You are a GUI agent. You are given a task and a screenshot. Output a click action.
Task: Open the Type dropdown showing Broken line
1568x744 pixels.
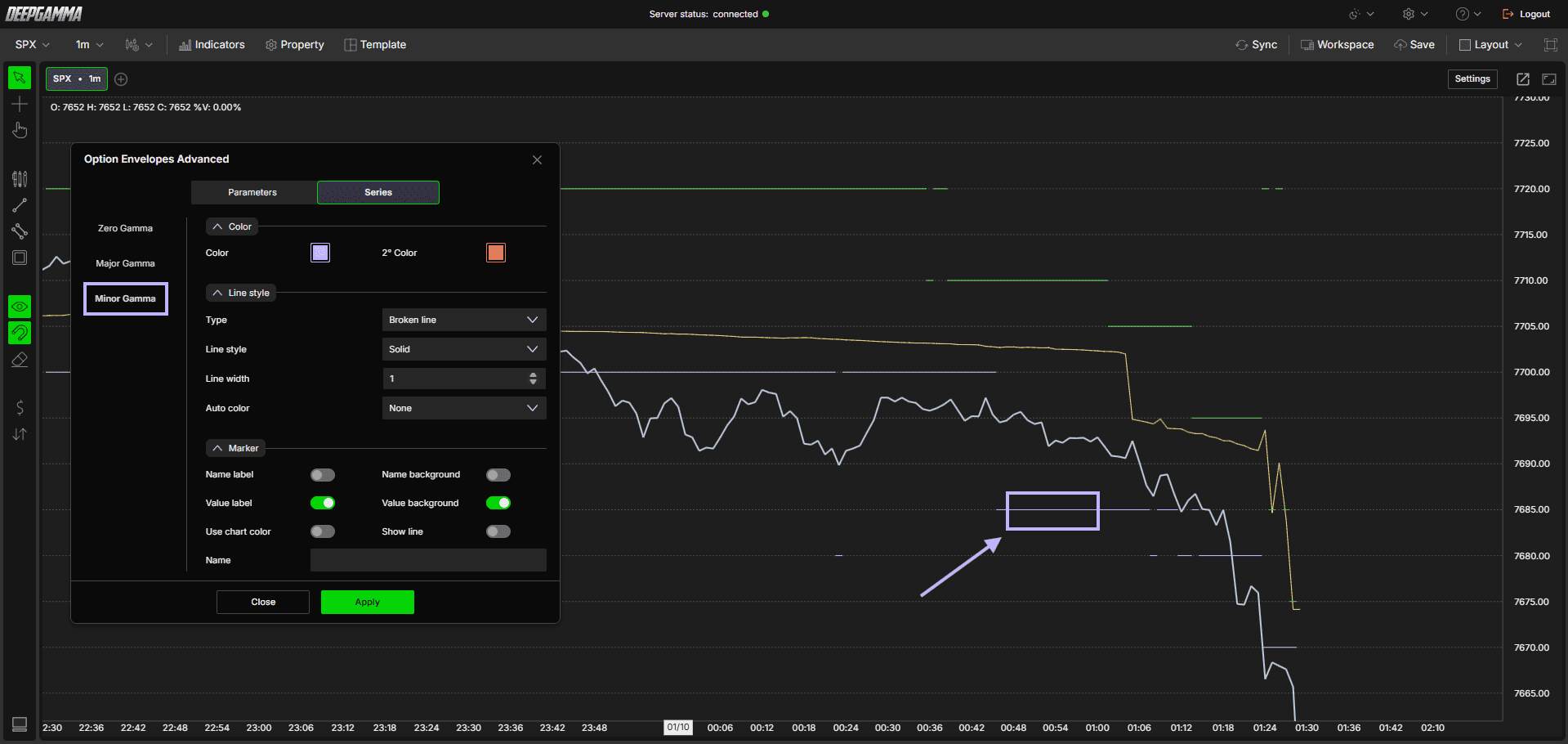[464, 320]
